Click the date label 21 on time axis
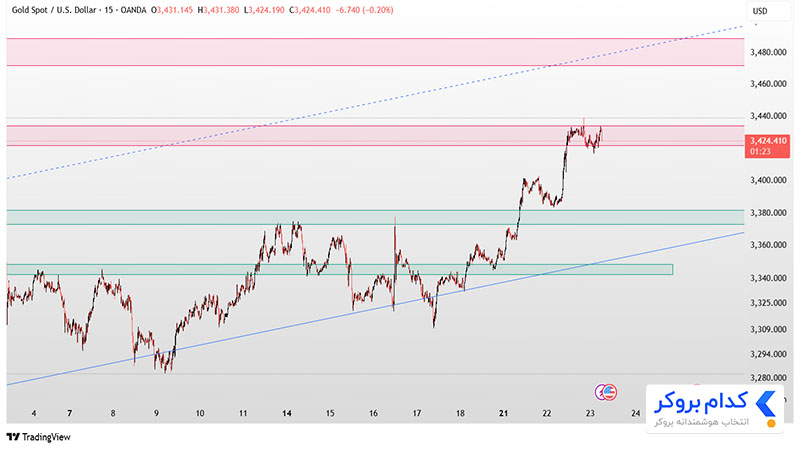Image resolution: width=800 pixels, height=450 pixels. click(504, 413)
